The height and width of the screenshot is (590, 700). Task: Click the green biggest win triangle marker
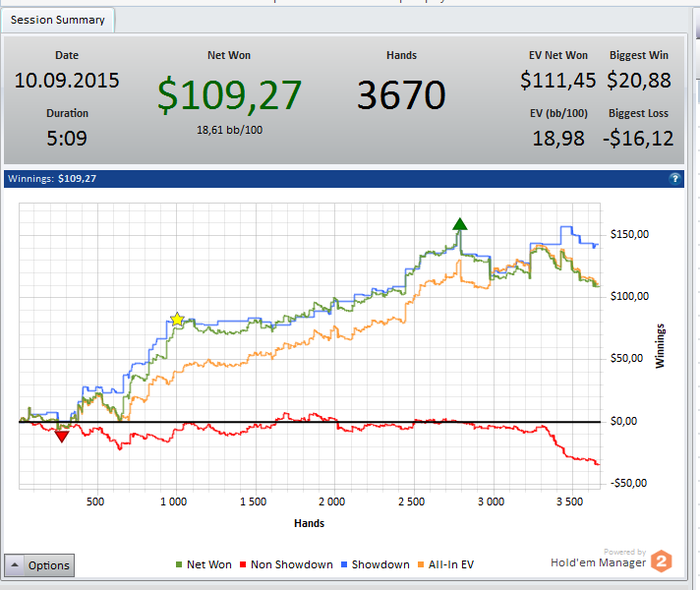click(459, 224)
